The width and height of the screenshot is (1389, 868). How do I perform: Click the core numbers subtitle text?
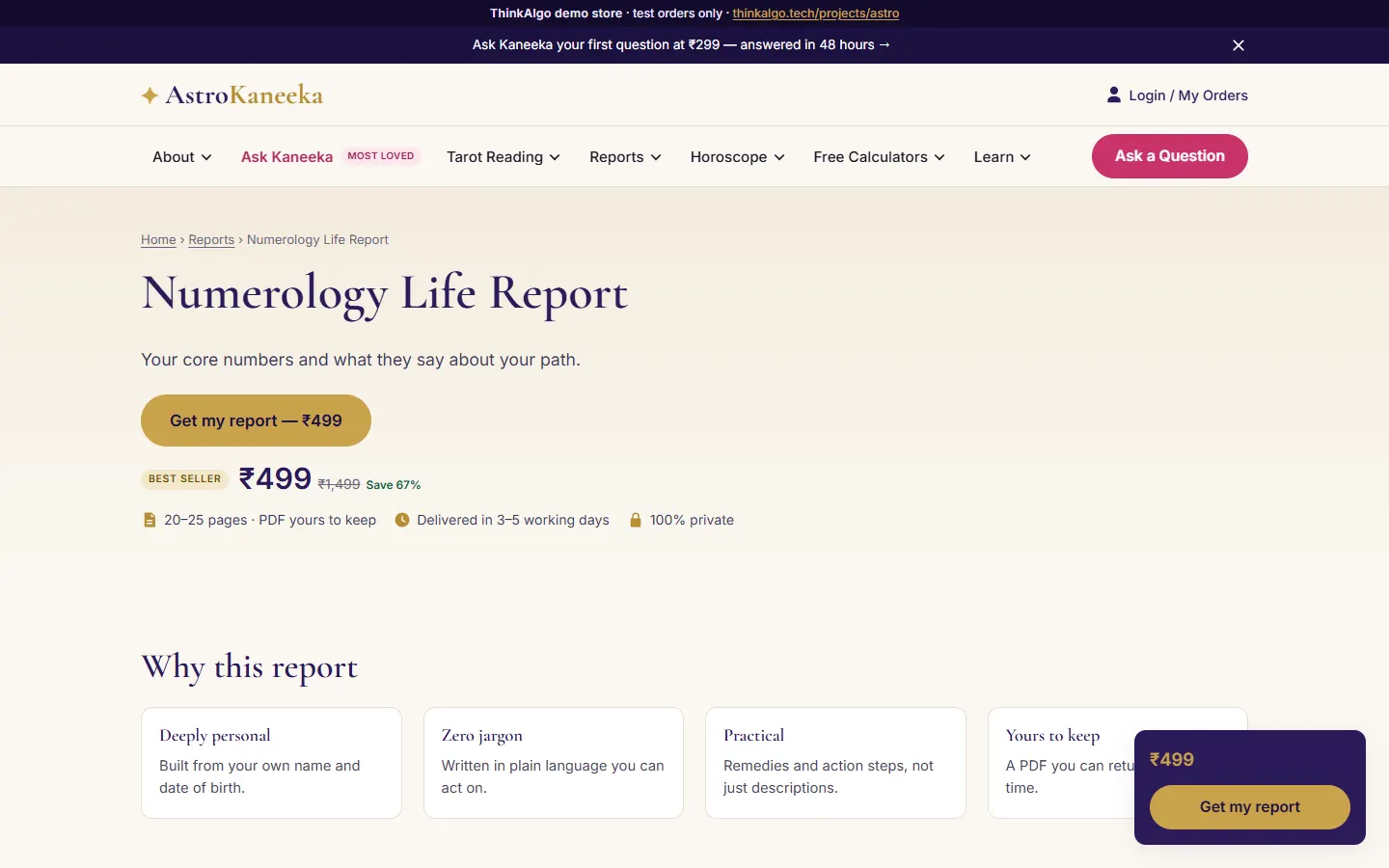coord(361,360)
